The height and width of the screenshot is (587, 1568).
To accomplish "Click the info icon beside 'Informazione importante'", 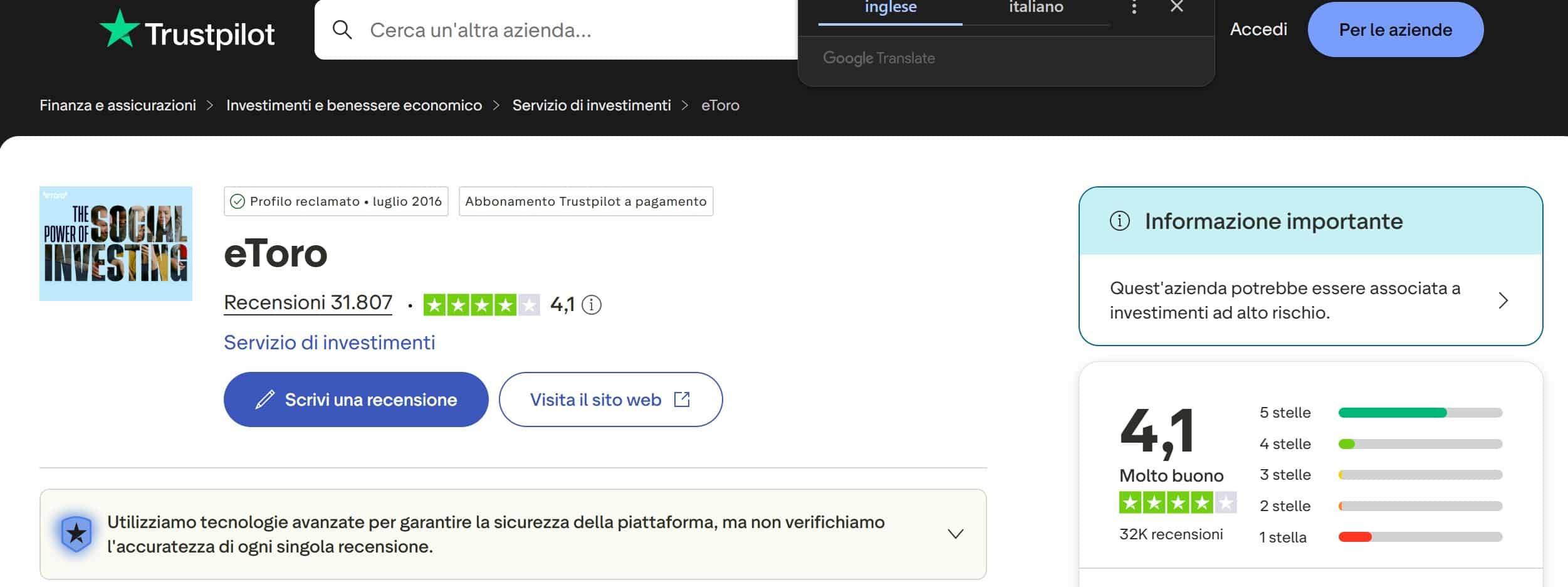I will click(x=1119, y=221).
